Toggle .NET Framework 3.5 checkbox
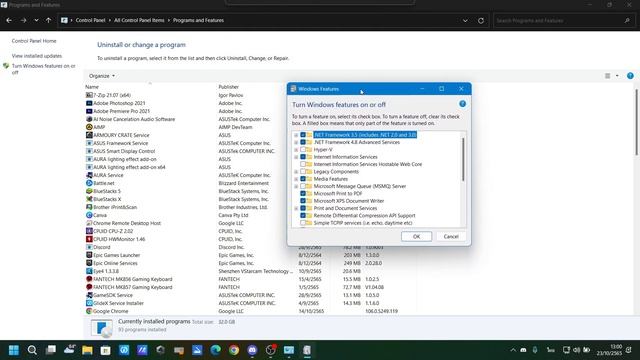 303,135
